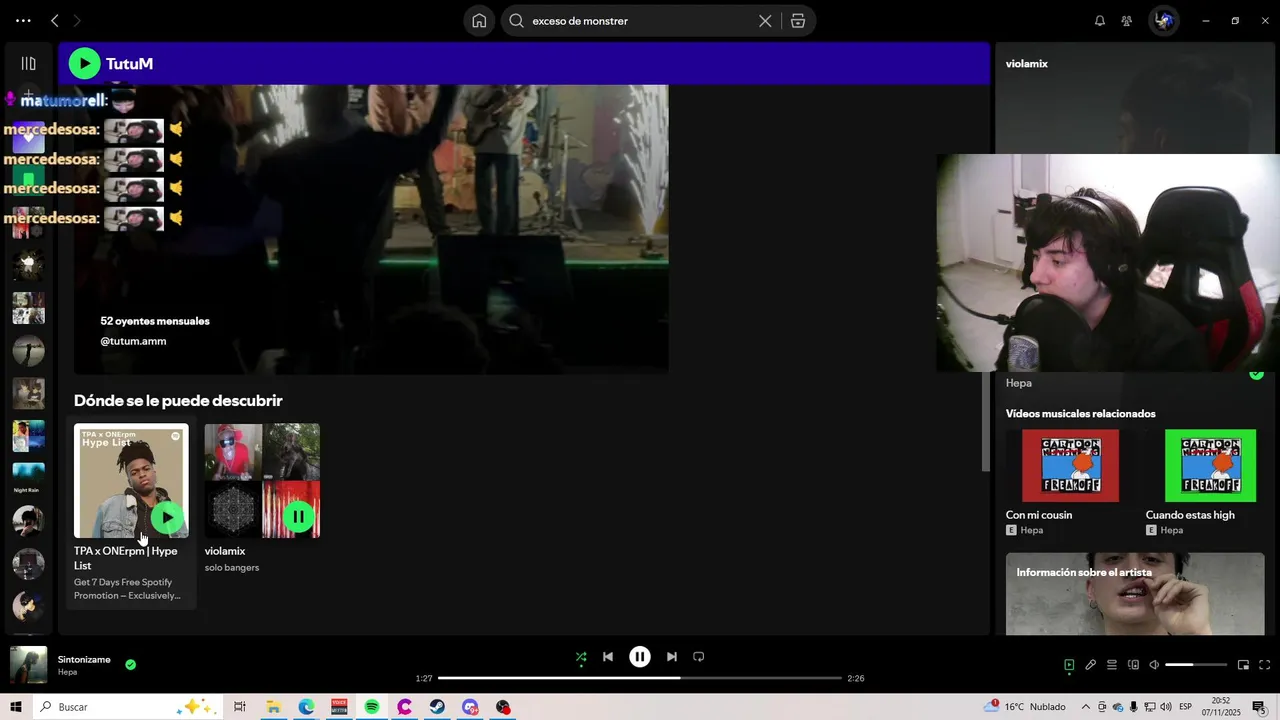
Task: Open the Night Rain playlist in sidebar
Action: pyautogui.click(x=28, y=478)
